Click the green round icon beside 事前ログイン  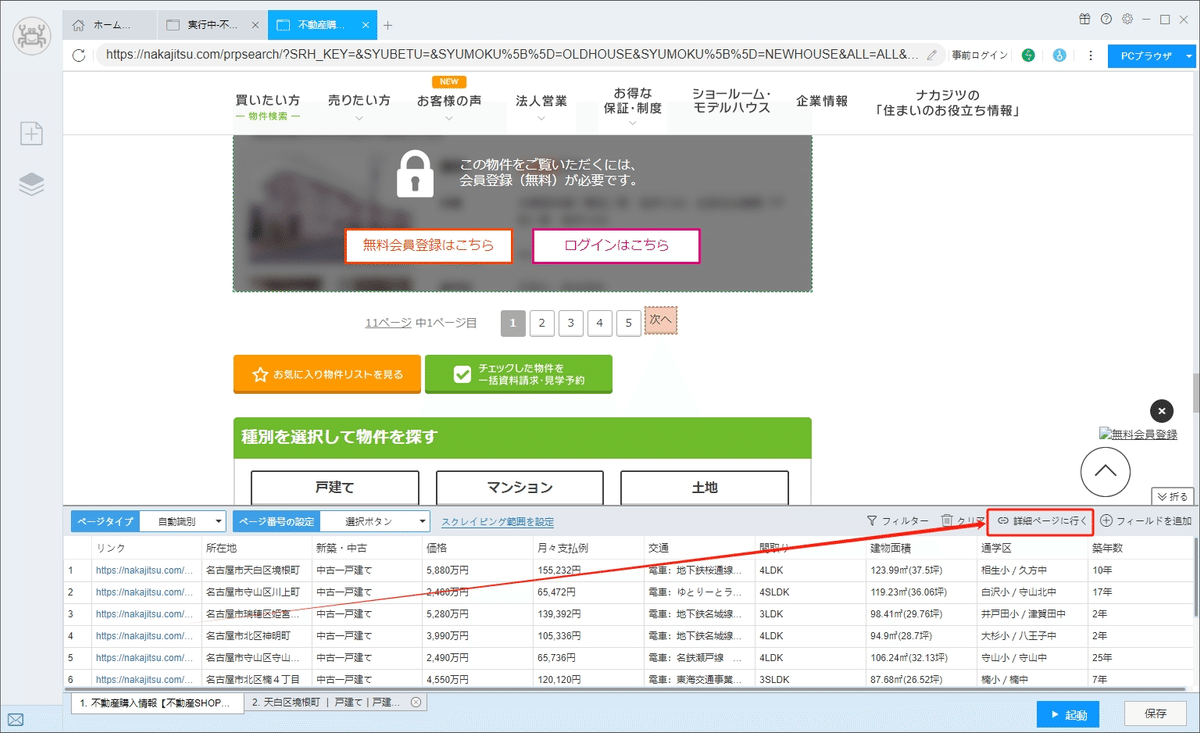click(x=1028, y=56)
